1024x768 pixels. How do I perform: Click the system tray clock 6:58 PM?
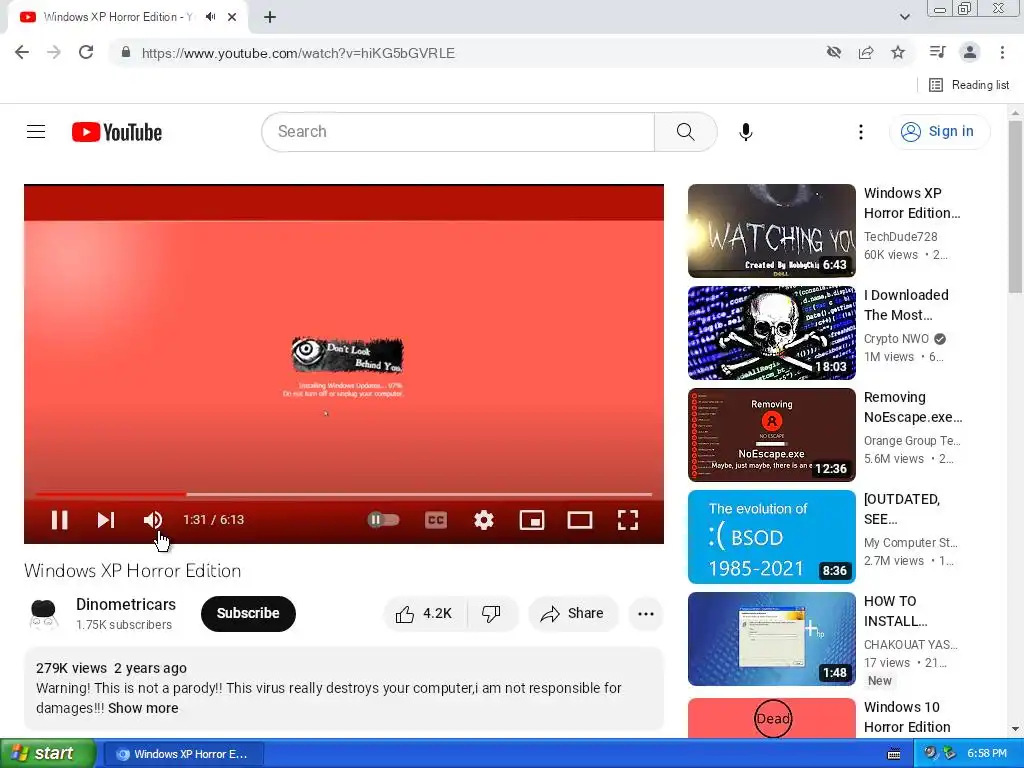coord(987,754)
